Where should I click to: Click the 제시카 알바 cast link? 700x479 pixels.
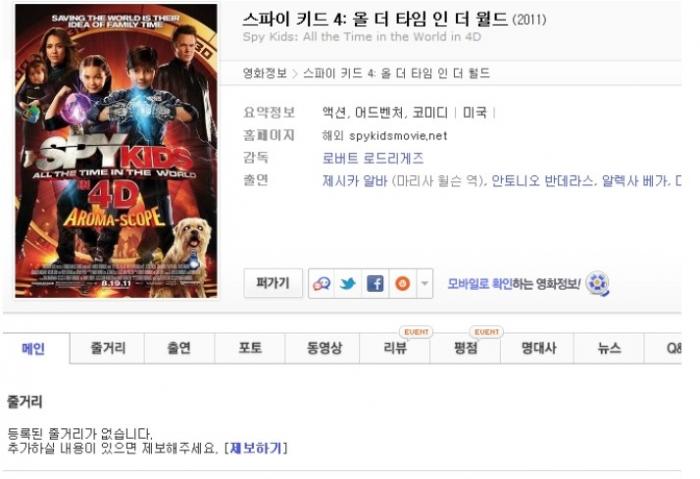click(x=354, y=181)
